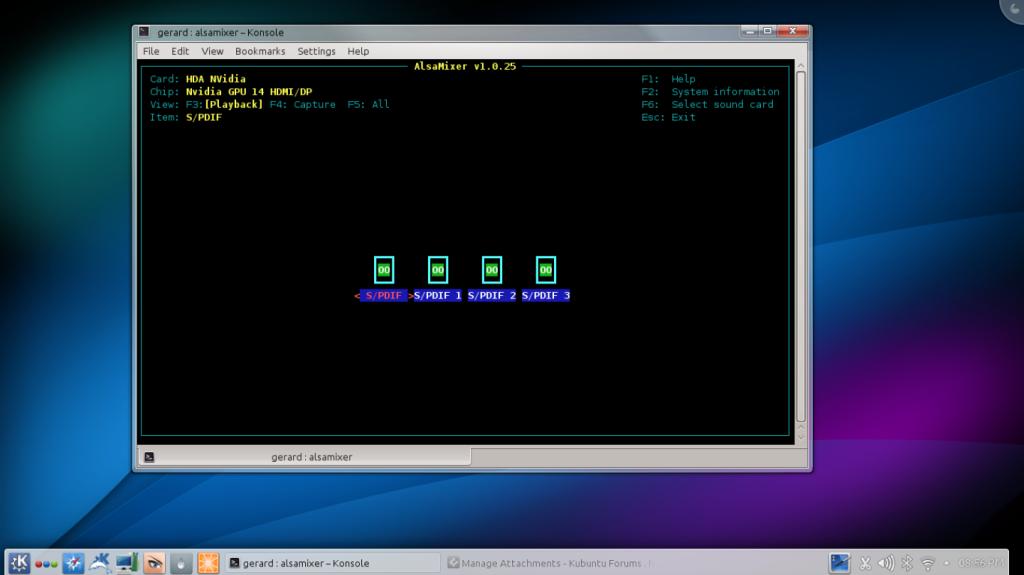Open the monitor icon launcher in the panel
Screen dimensions: 1024x575
(126, 563)
